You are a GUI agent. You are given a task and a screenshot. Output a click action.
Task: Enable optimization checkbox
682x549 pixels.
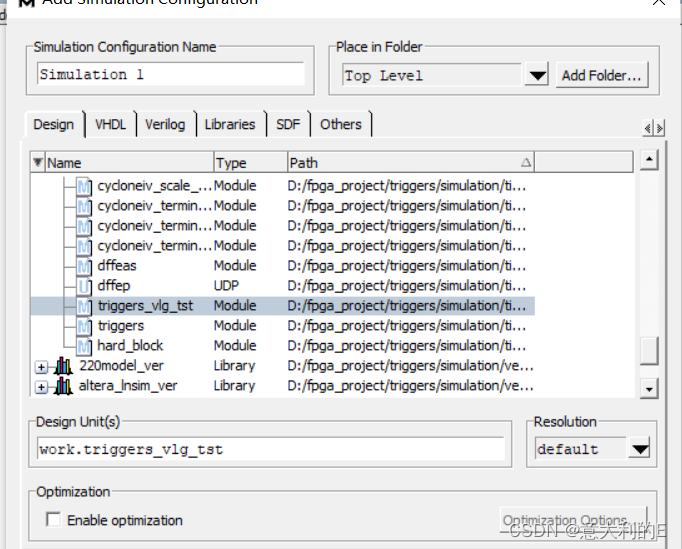point(53,519)
